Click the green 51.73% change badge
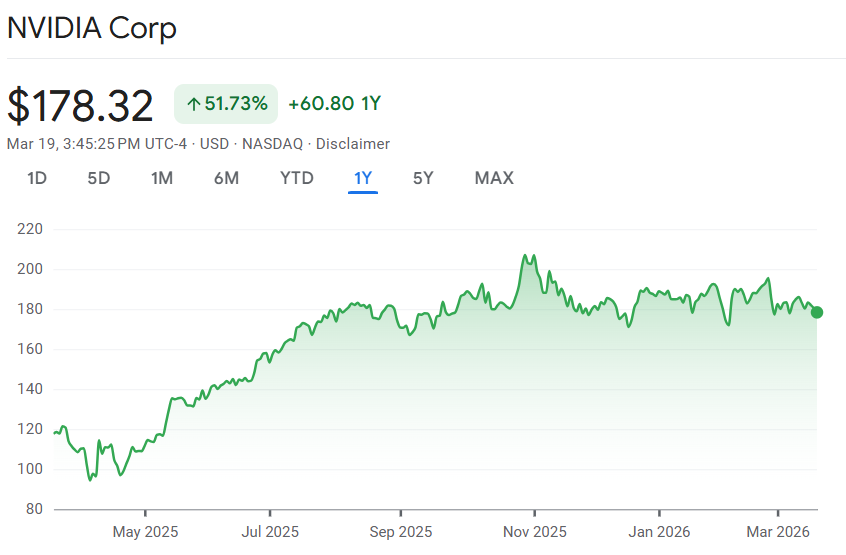This screenshot has width=846, height=555. (226, 104)
